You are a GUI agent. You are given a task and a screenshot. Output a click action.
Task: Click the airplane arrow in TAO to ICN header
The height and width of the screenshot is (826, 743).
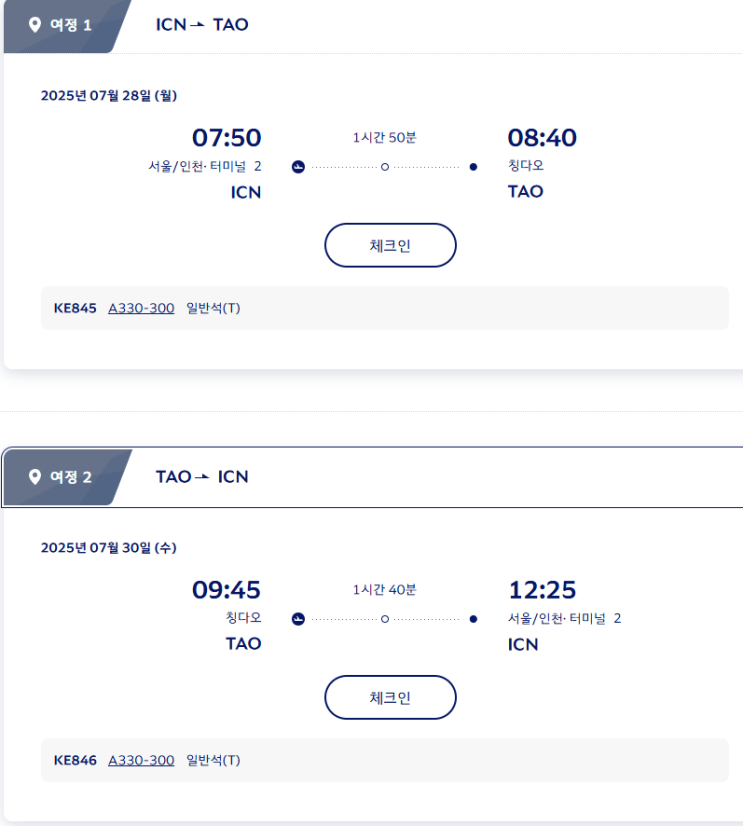pos(203,477)
